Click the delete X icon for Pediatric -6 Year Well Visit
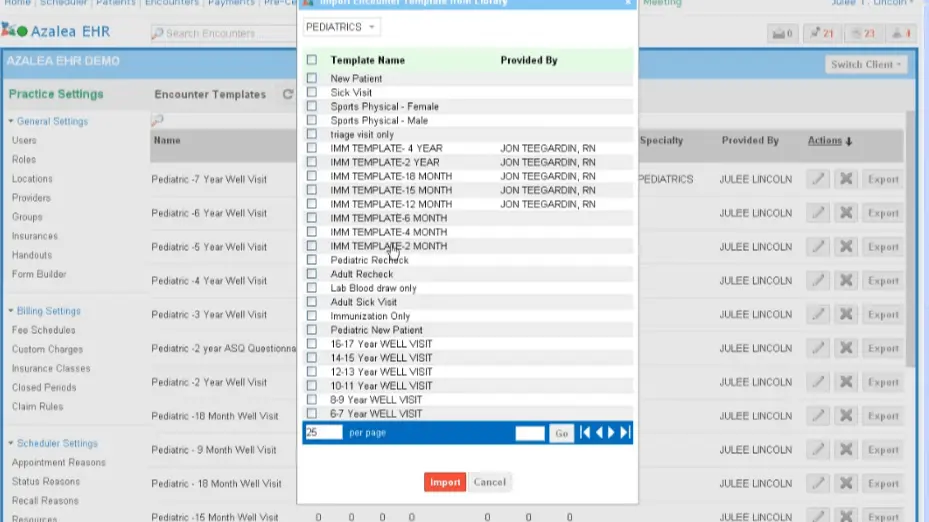929x522 pixels. [x=845, y=213]
